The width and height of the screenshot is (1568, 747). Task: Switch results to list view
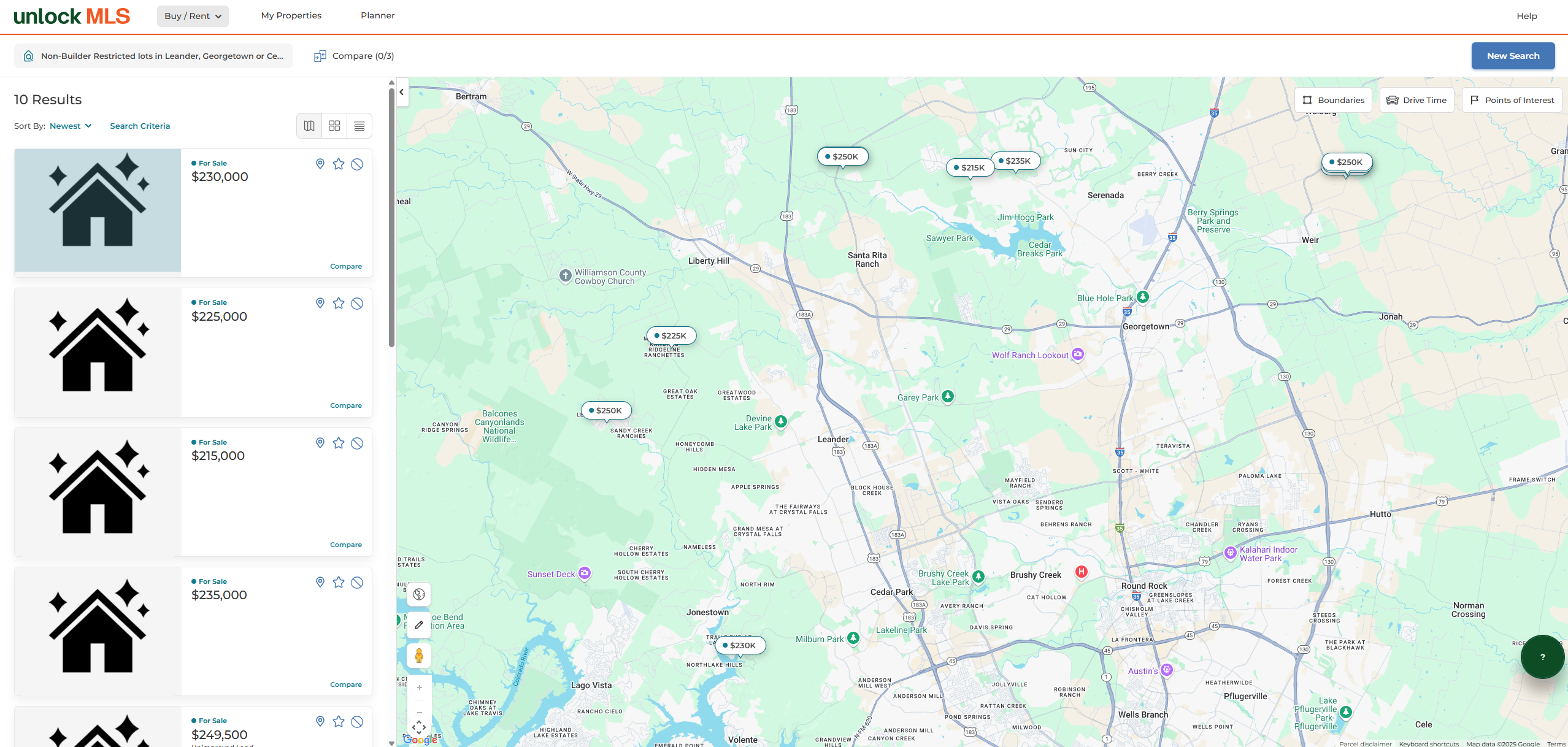359,126
